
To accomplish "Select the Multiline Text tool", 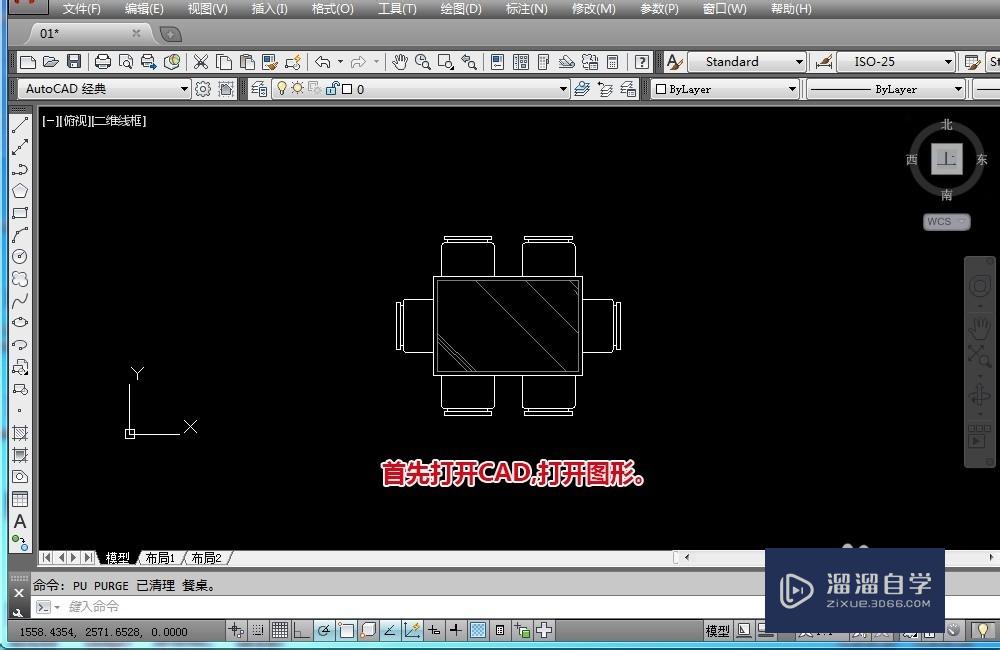I will (20, 521).
